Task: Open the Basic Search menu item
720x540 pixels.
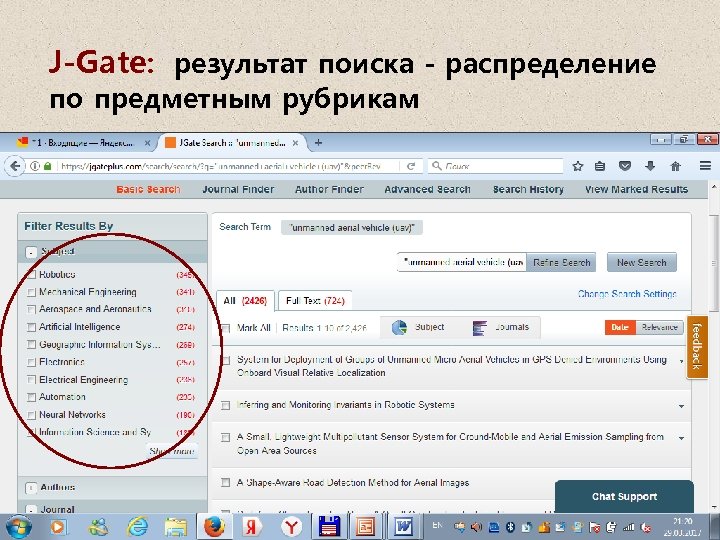Action: (x=148, y=189)
